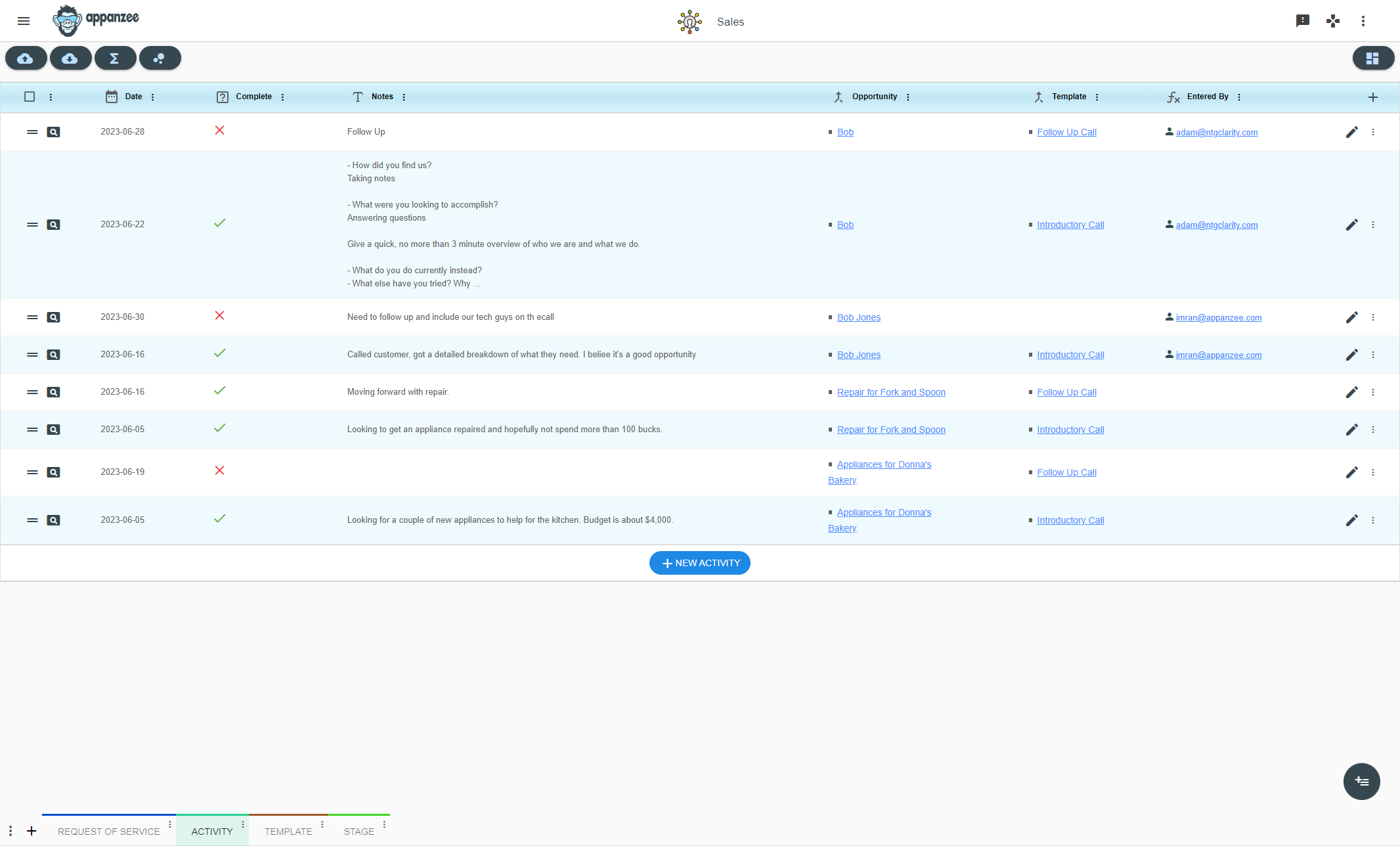1400x846 pixels.
Task: Select the Activity tab
Action: (212, 831)
